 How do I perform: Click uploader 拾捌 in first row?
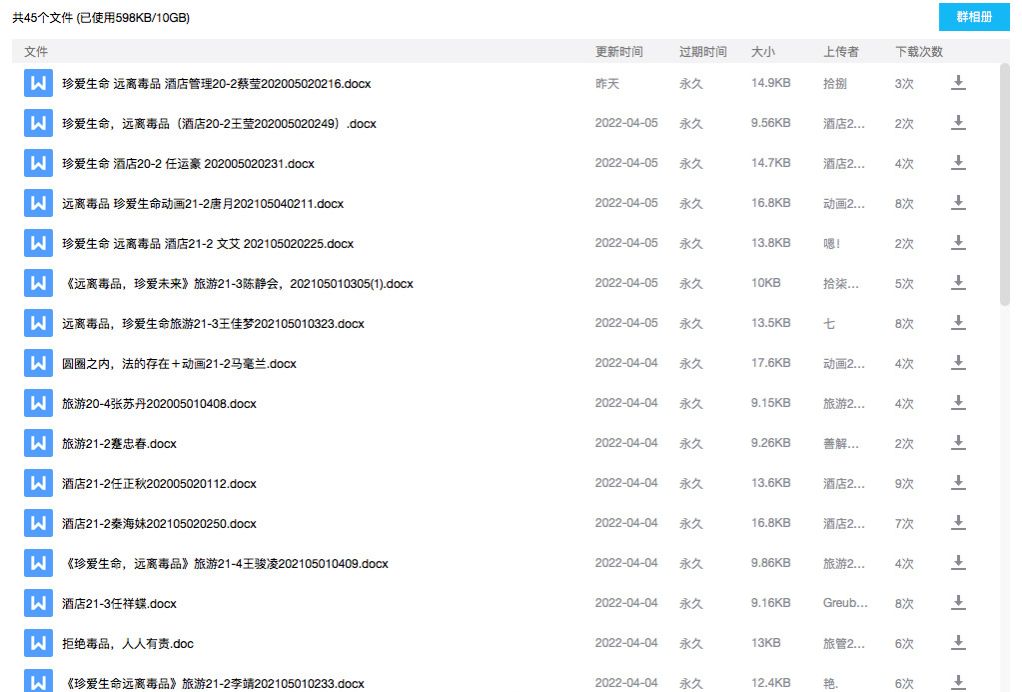(x=835, y=83)
